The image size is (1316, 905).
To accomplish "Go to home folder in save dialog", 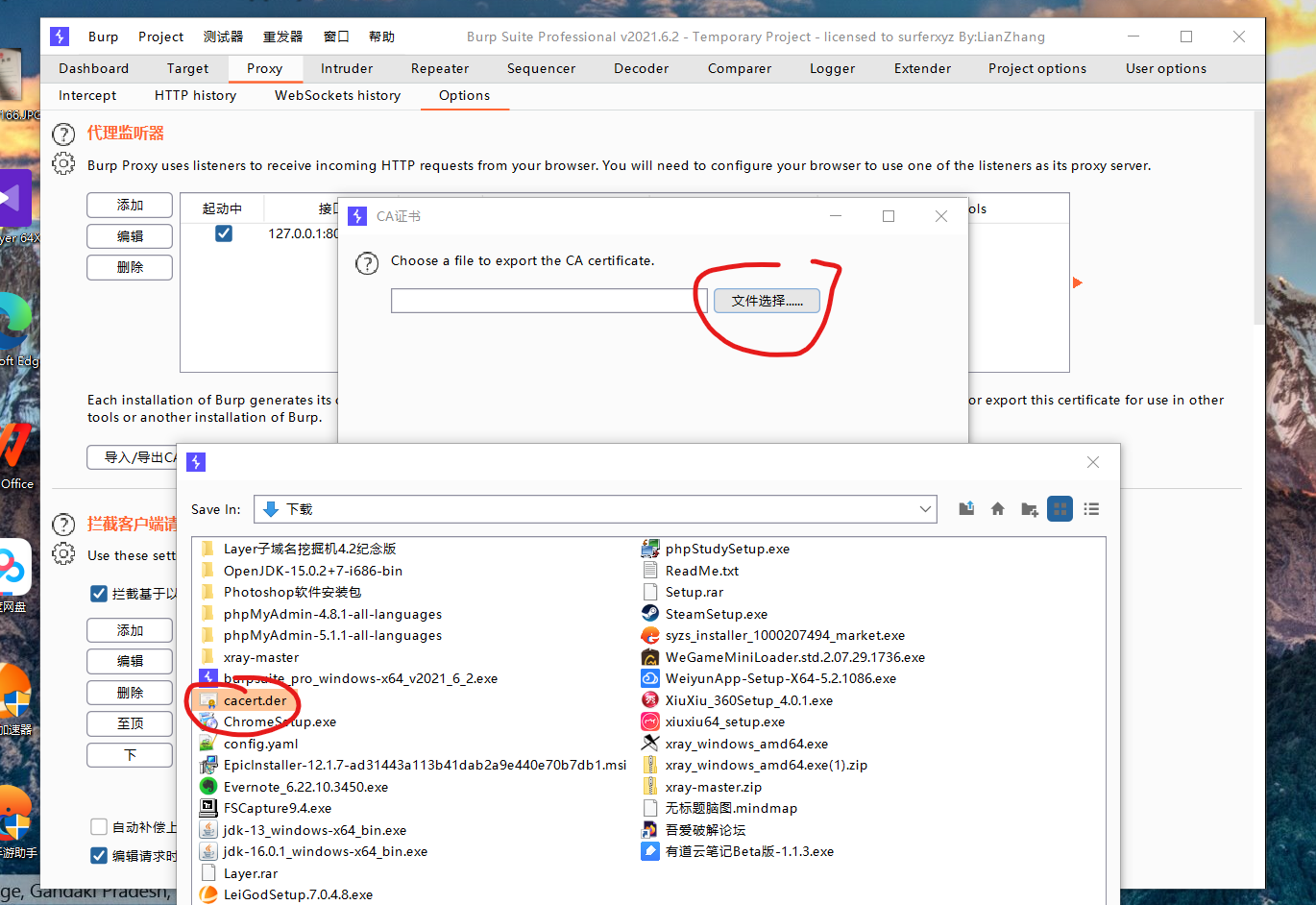I will point(998,508).
